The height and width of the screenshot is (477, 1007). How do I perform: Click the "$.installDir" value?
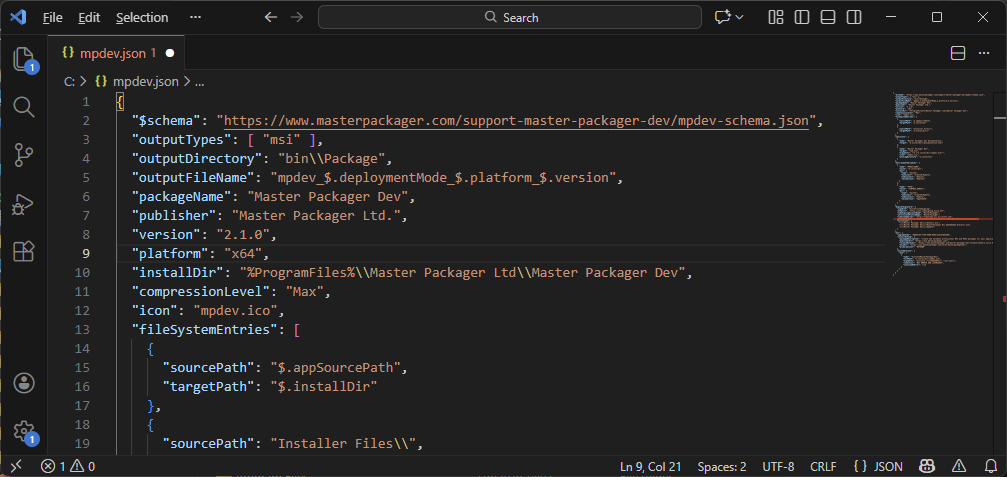(322, 386)
